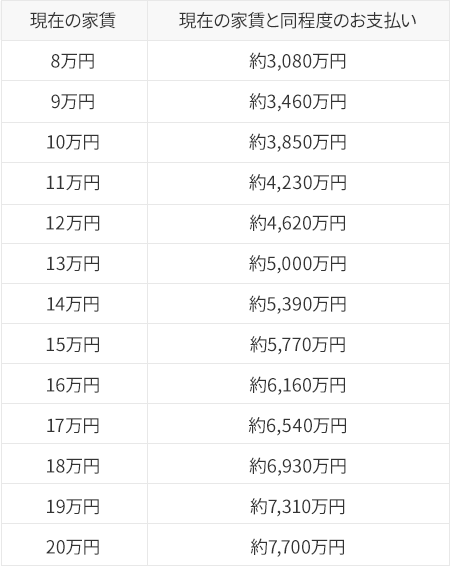Click the 18万円 rent cell

click(73, 465)
